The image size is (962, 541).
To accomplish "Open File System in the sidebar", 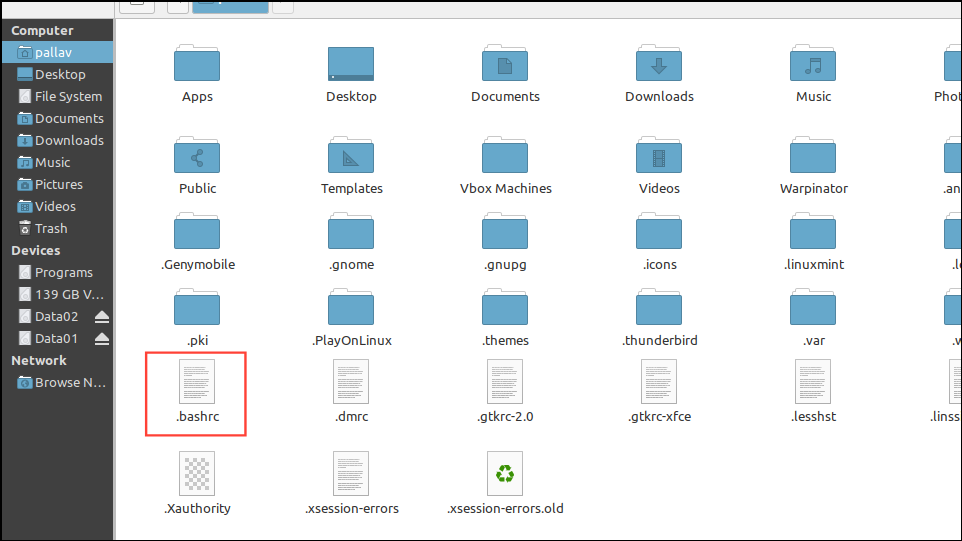I will 58,96.
